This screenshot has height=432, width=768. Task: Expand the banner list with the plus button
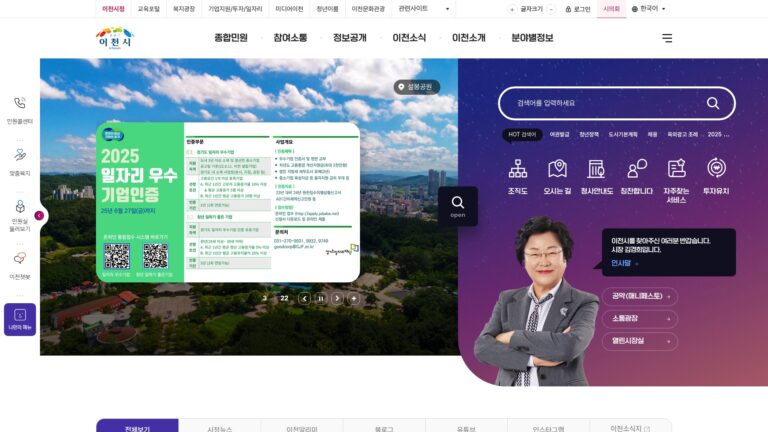pyautogui.click(x=354, y=298)
